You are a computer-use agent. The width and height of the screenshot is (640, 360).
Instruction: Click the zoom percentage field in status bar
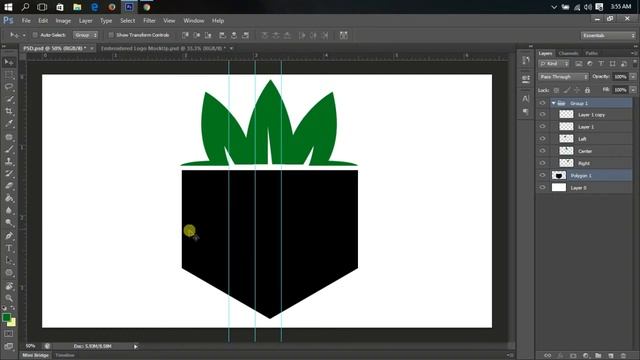[31, 346]
